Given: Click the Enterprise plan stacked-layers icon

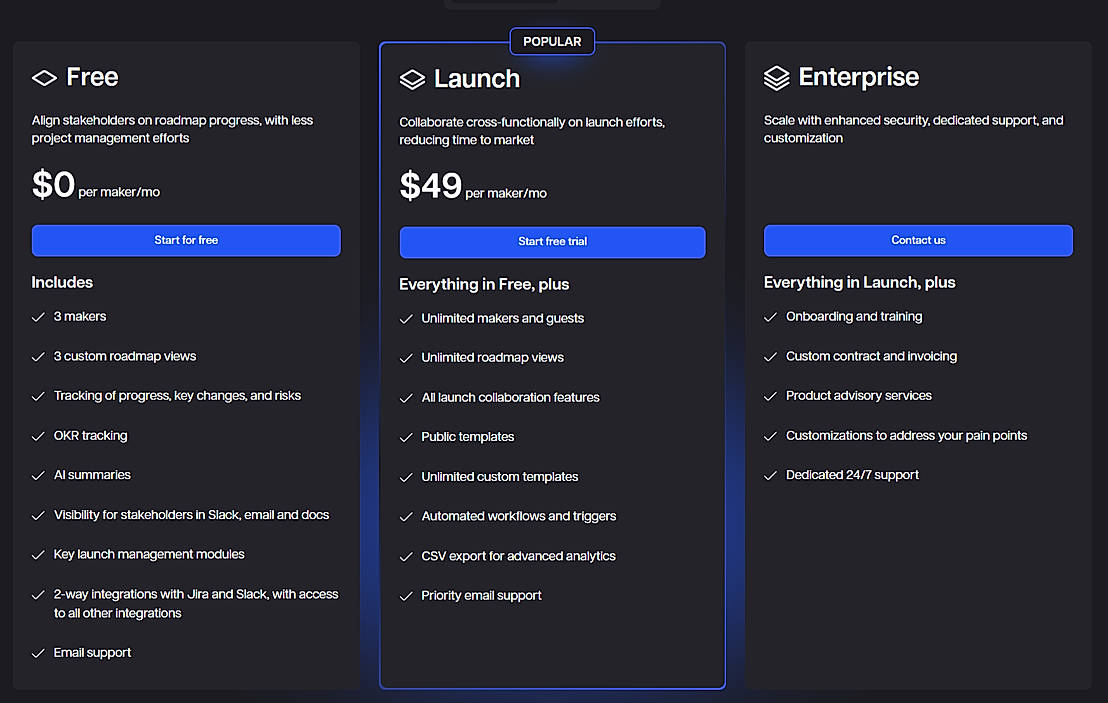Looking at the screenshot, I should tap(777, 78).
